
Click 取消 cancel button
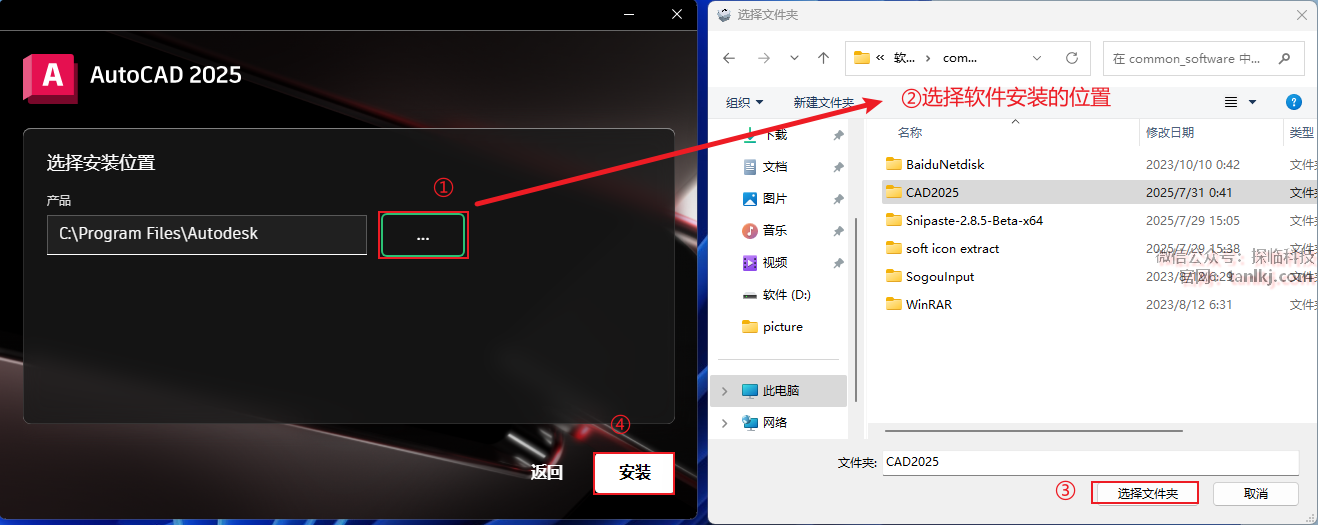pos(1256,493)
